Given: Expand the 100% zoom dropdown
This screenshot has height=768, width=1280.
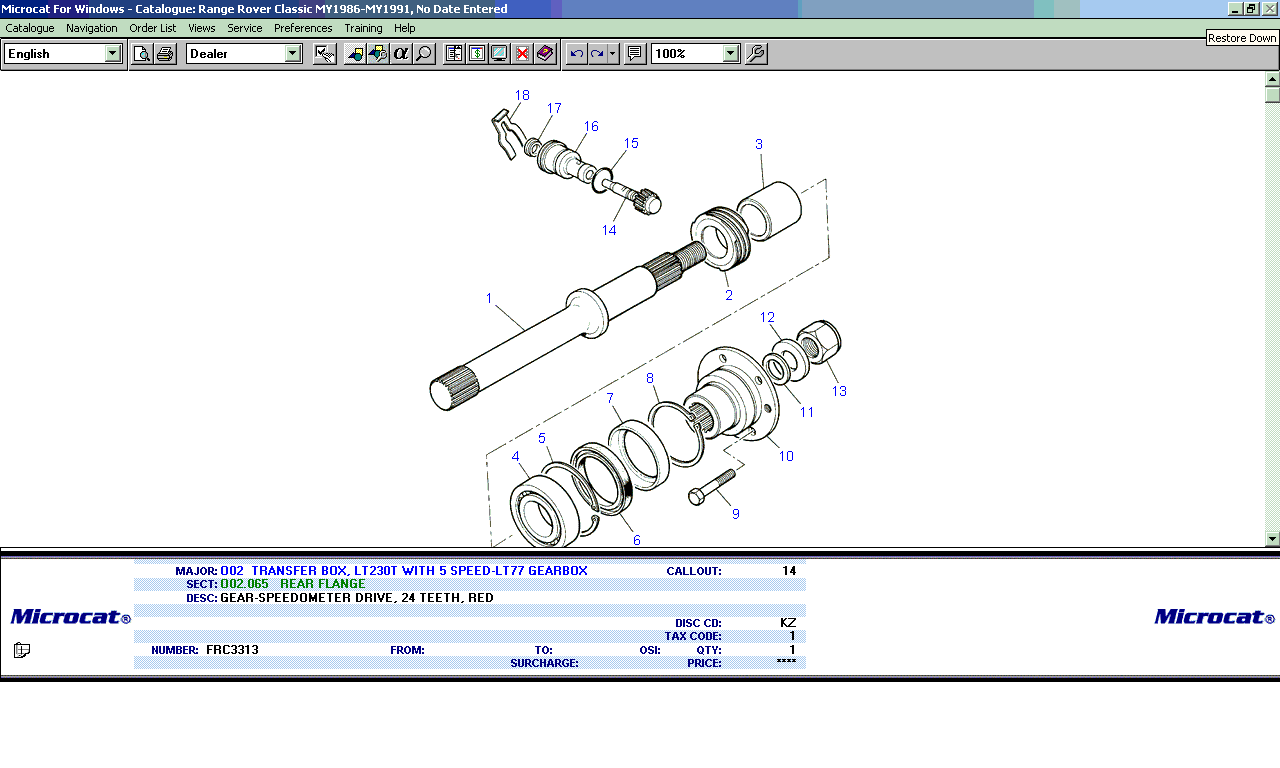Looking at the screenshot, I should [x=731, y=54].
